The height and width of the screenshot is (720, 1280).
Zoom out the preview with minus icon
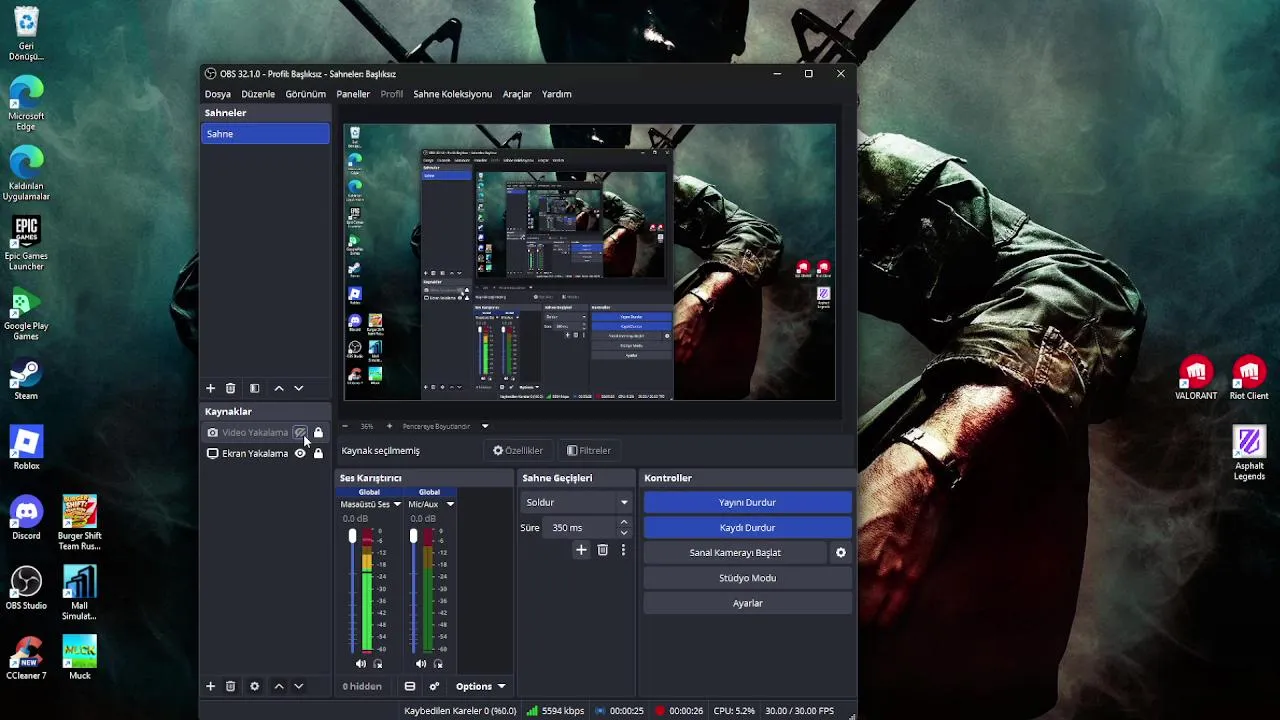point(345,426)
